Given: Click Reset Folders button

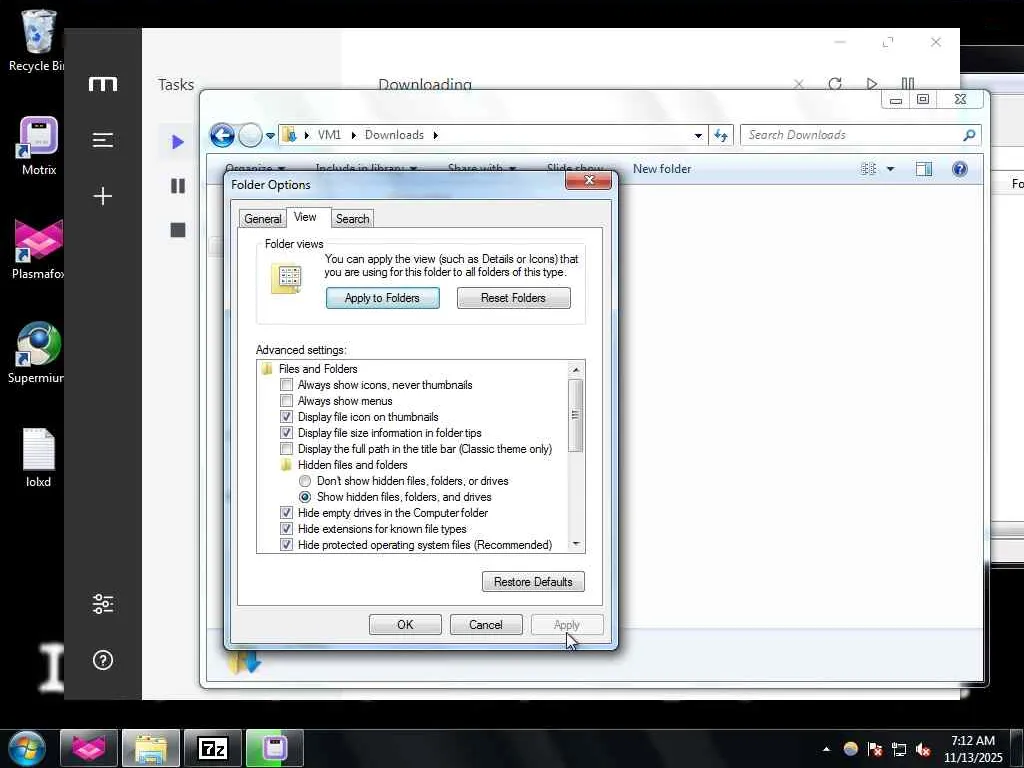Looking at the screenshot, I should click(x=513, y=298).
